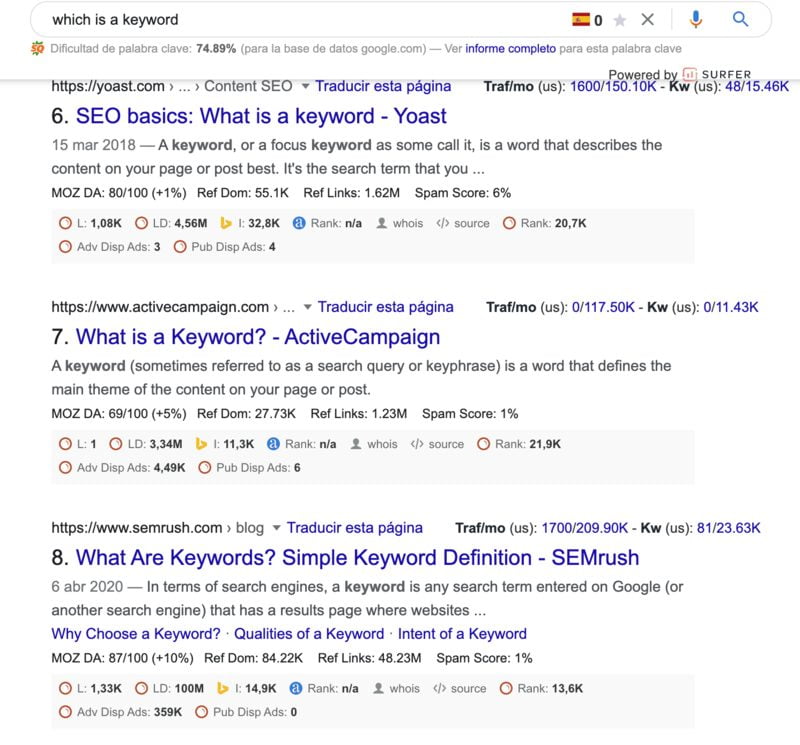The width and height of the screenshot is (800, 745).
Task: Click the Semrush icon beside L: 1,08K
Action: point(65,223)
